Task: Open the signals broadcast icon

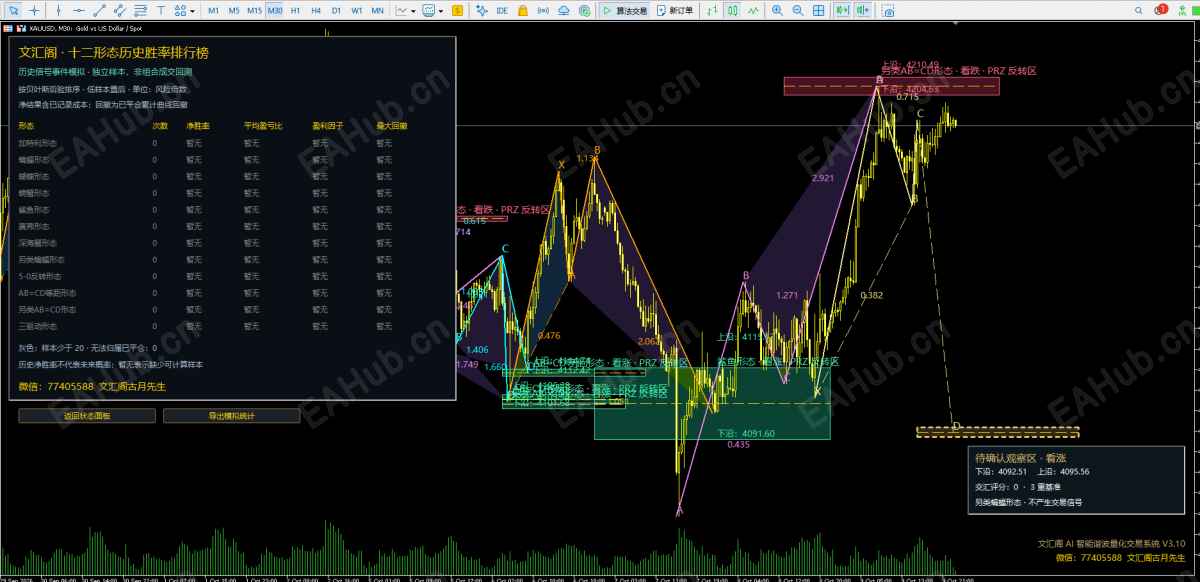Action: pyautogui.click(x=543, y=10)
